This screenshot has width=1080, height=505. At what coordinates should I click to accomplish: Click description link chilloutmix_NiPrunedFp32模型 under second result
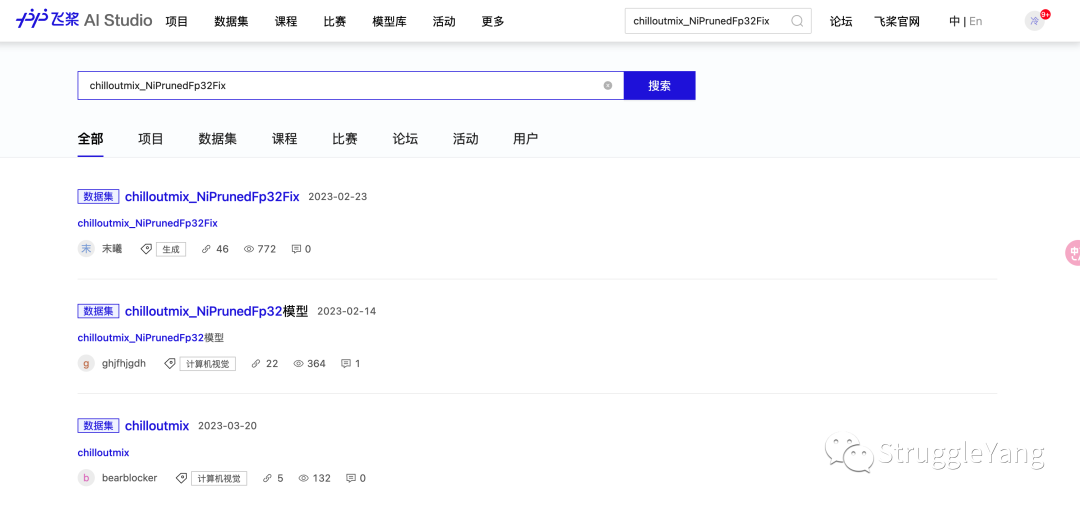[x=151, y=338]
